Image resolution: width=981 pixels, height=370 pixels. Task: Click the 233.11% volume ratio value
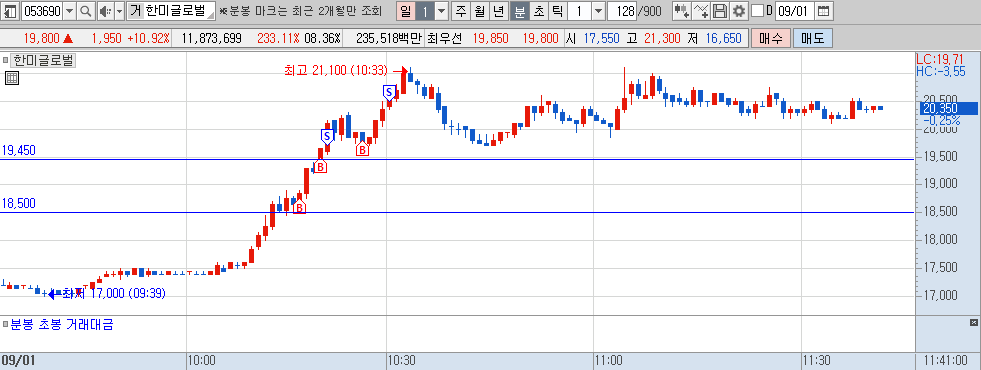pos(278,38)
